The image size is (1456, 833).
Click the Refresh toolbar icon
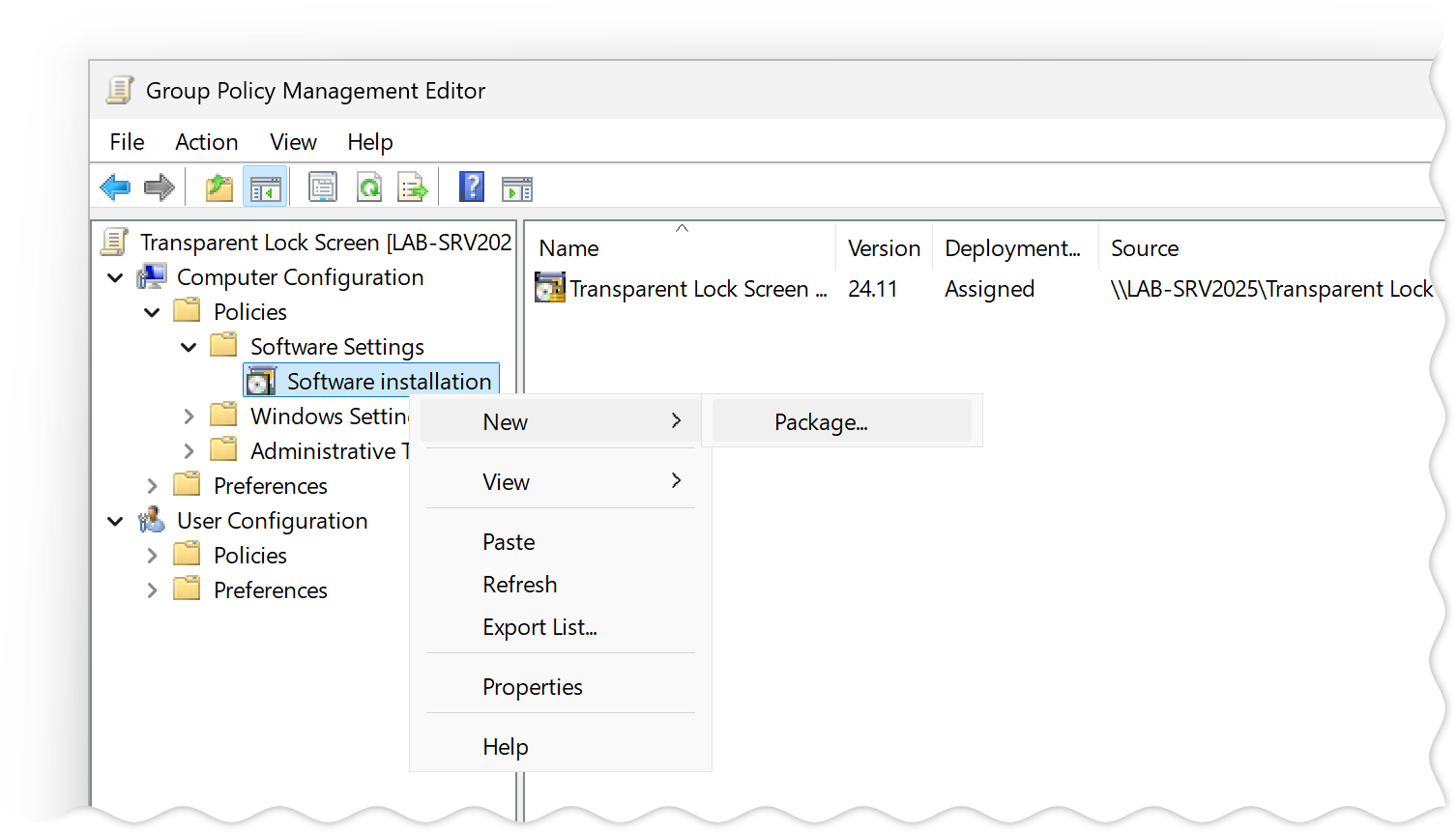pyautogui.click(x=369, y=187)
